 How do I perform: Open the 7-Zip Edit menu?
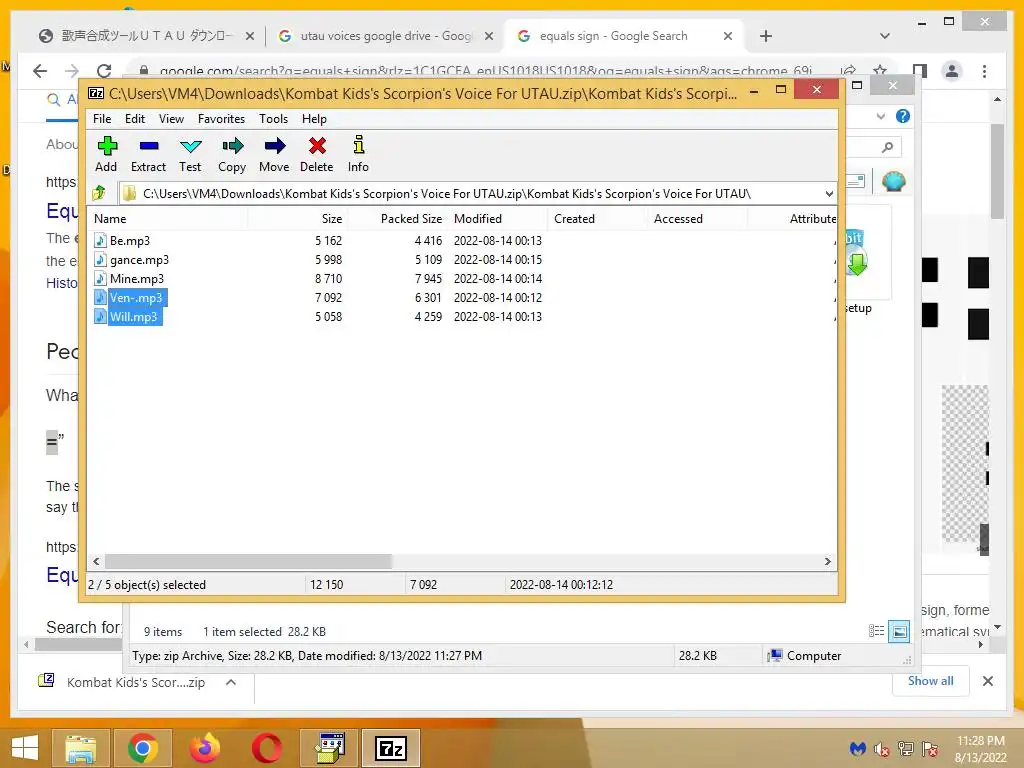[135, 119]
